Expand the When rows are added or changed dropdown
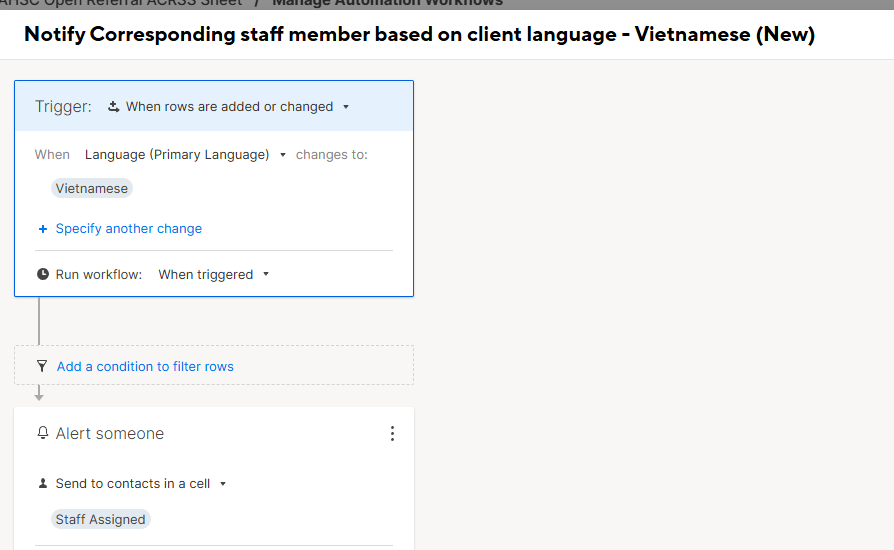Image resolution: width=894 pixels, height=550 pixels. point(229,107)
